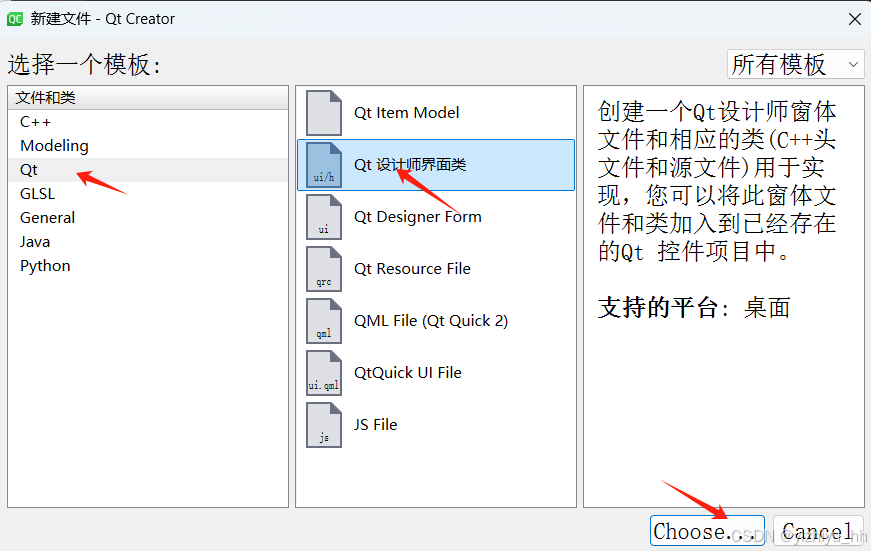Choose the QML File (Qt Quick 2) label

[431, 321]
